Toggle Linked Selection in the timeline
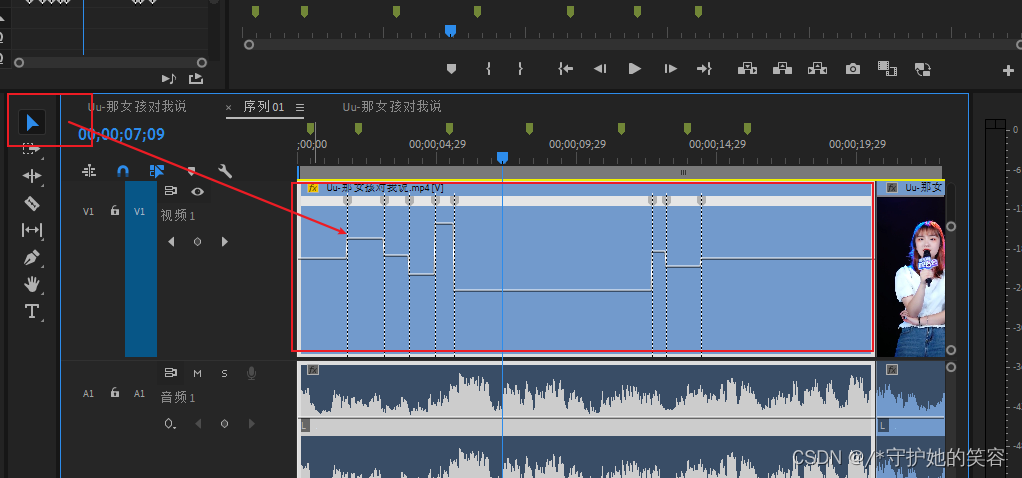 pyautogui.click(x=156, y=171)
